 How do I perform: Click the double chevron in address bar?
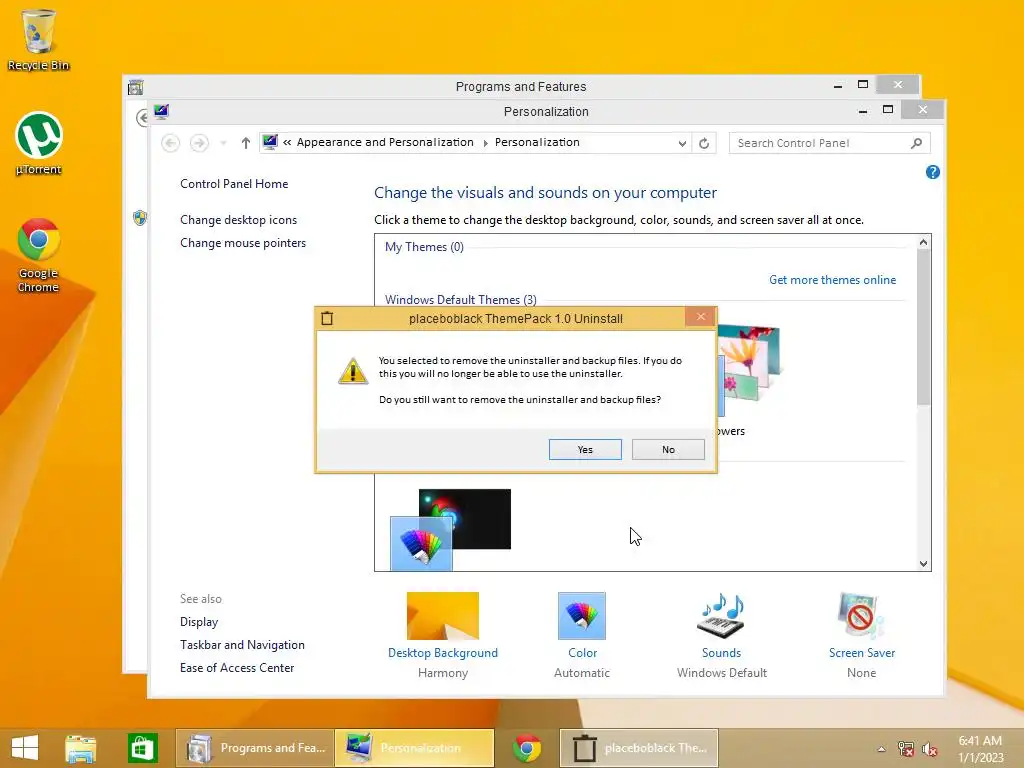tap(287, 142)
